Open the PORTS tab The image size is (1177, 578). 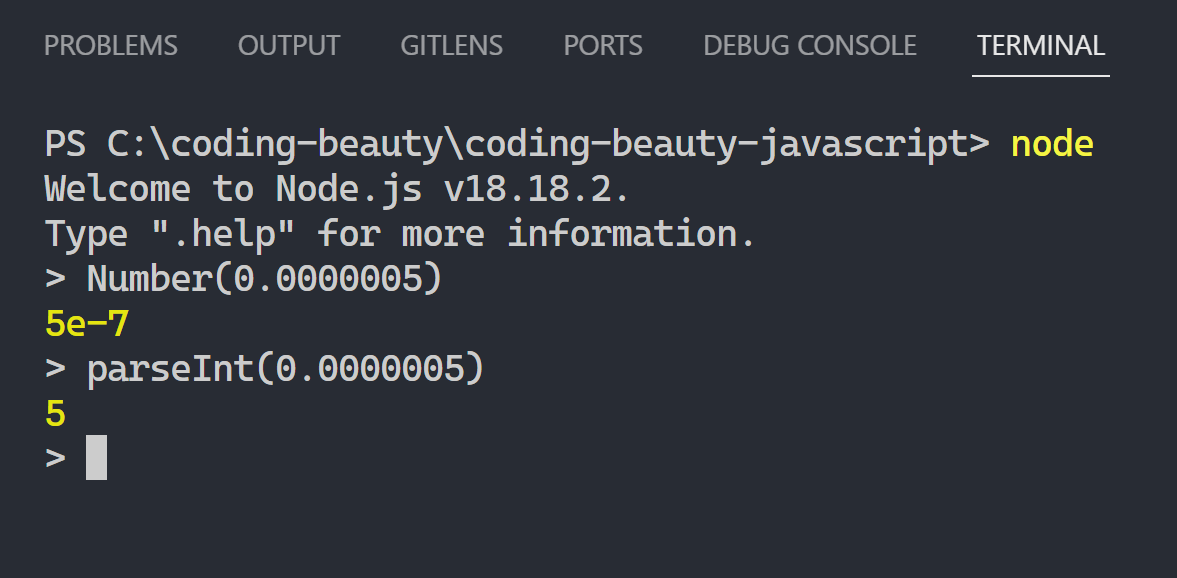(x=603, y=46)
